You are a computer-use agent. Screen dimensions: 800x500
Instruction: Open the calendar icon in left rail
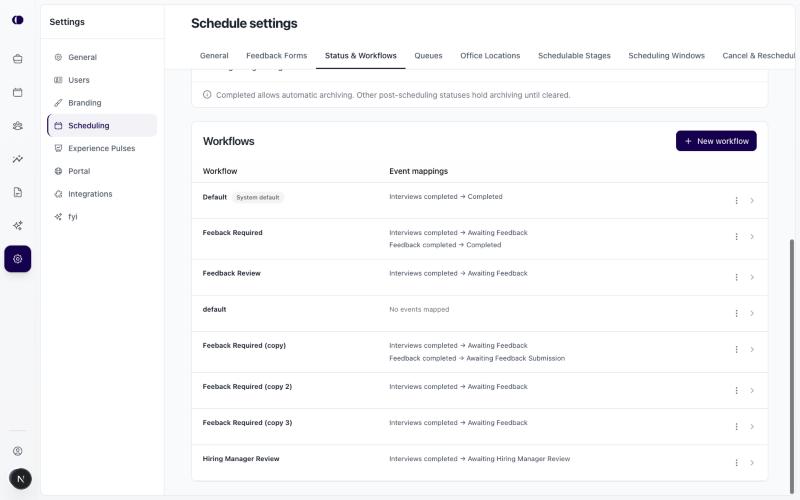[x=18, y=92]
